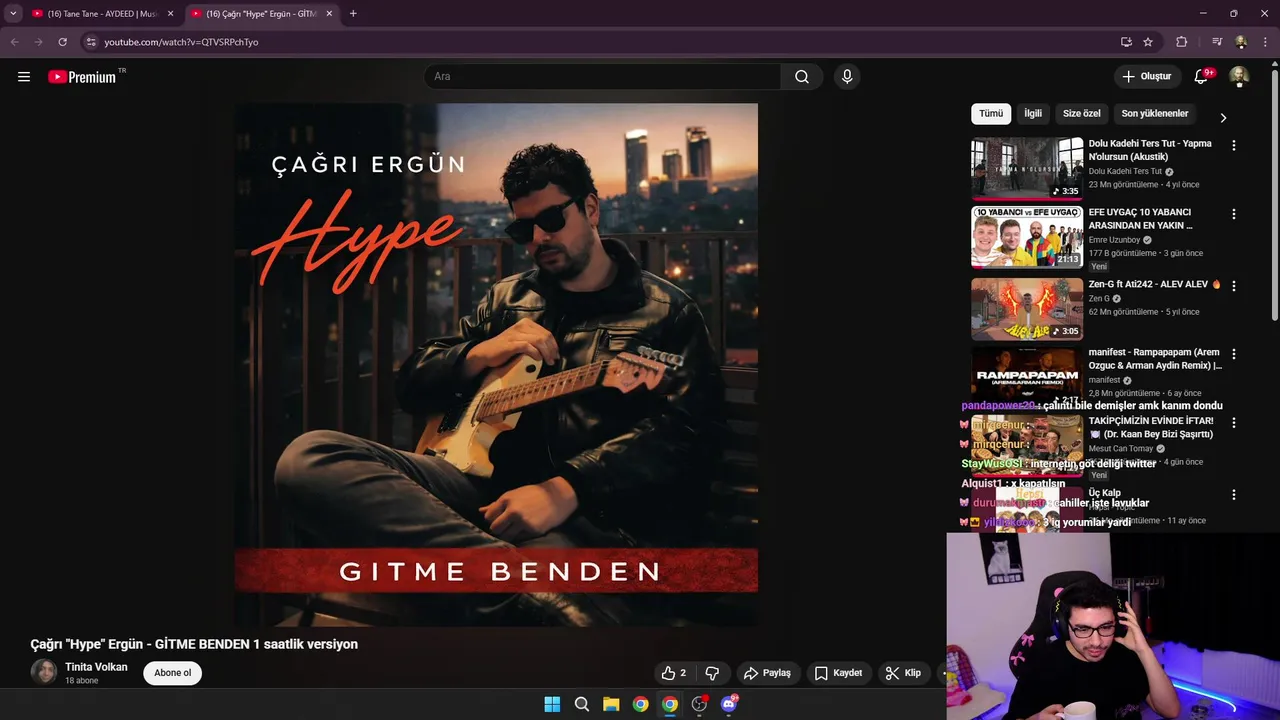Viewport: 1280px width, 720px height.
Task: Switch to the Tane Tane AYDEED browser tab
Action: (x=103, y=14)
